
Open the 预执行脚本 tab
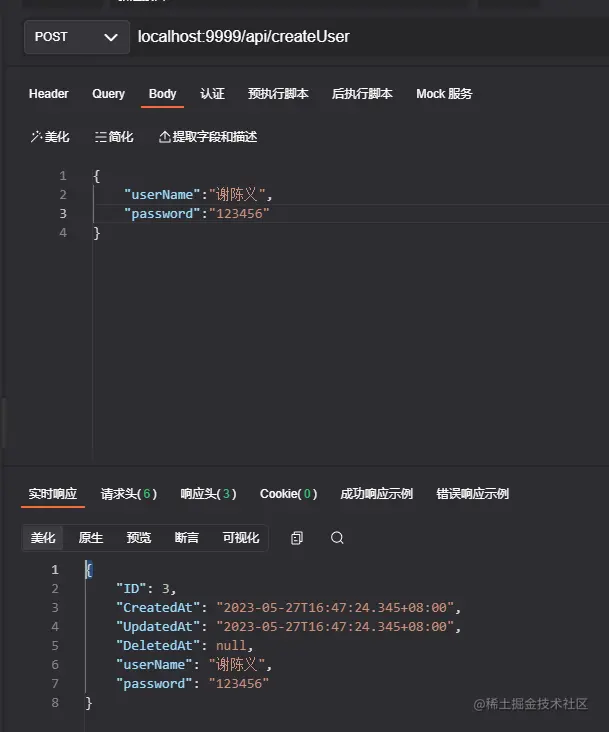tap(278, 94)
